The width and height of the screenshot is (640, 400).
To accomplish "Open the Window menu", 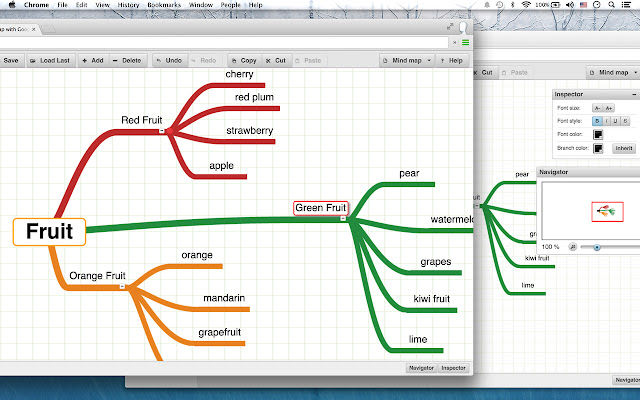I will [201, 5].
